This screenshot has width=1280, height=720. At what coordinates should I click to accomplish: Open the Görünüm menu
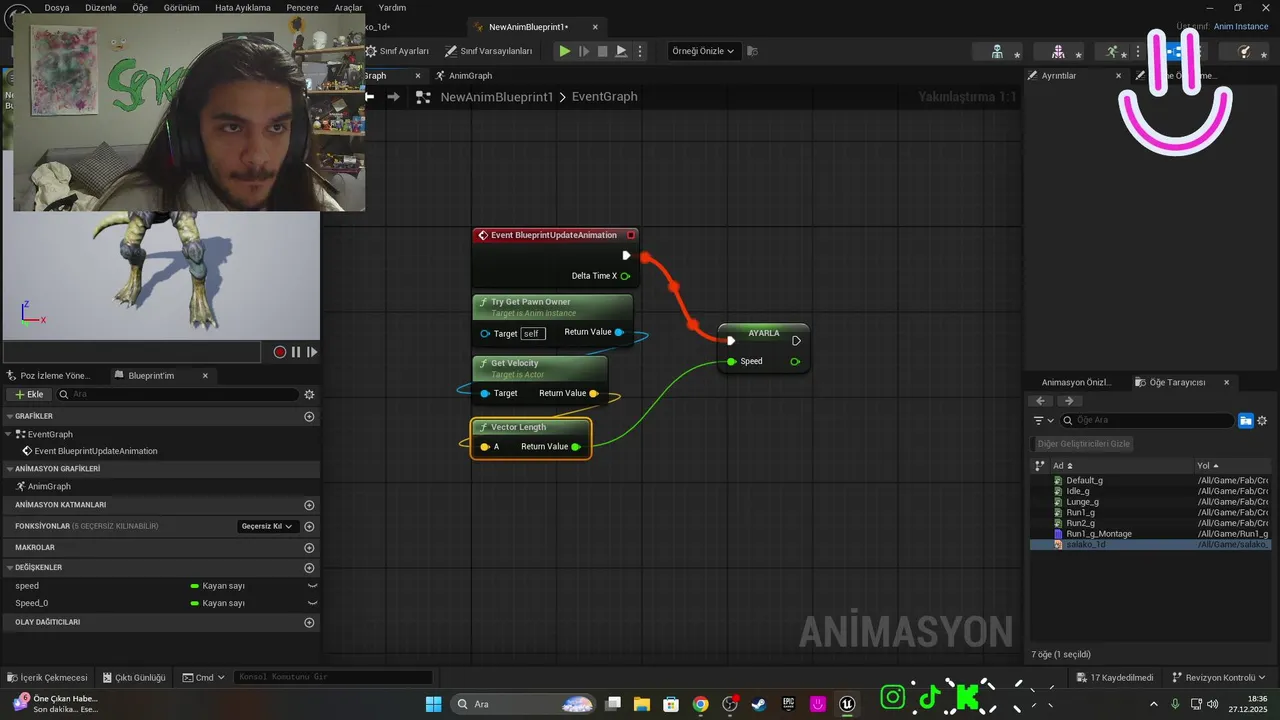tap(181, 7)
